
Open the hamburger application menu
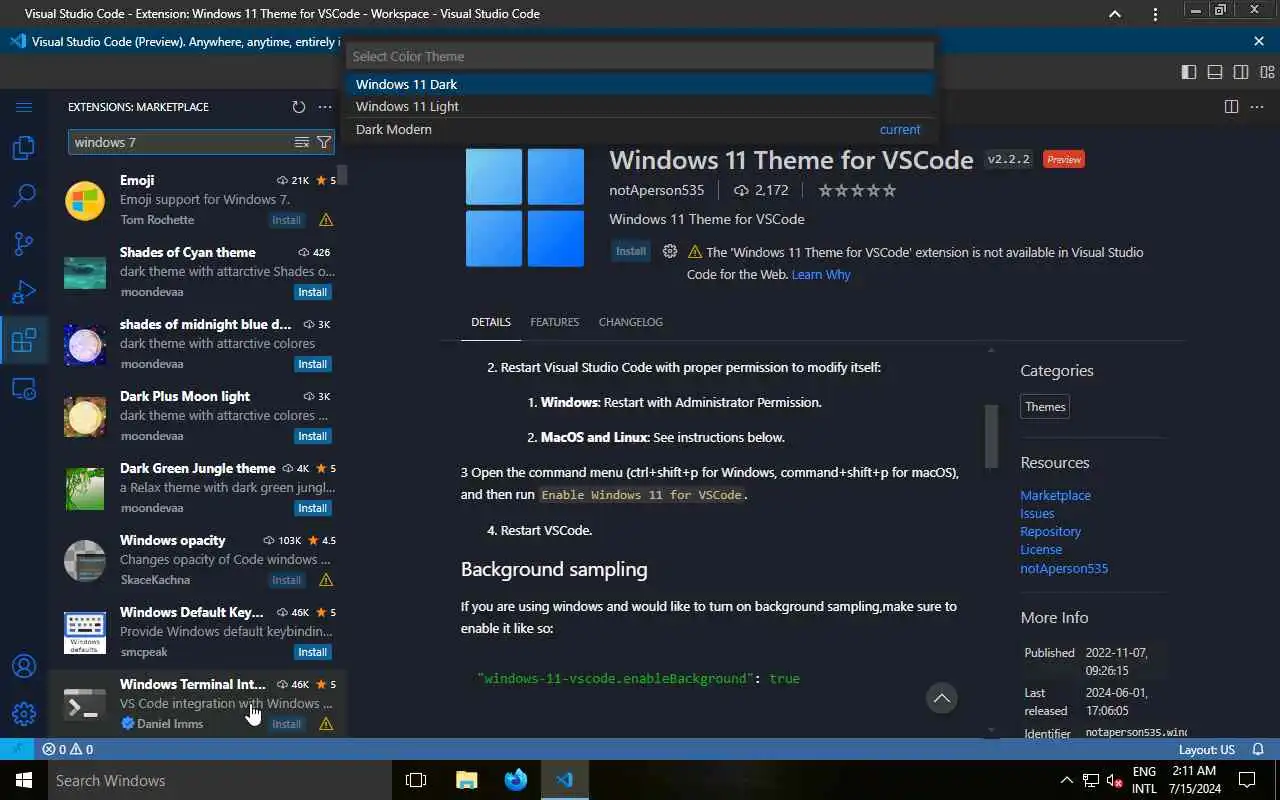[x=24, y=107]
